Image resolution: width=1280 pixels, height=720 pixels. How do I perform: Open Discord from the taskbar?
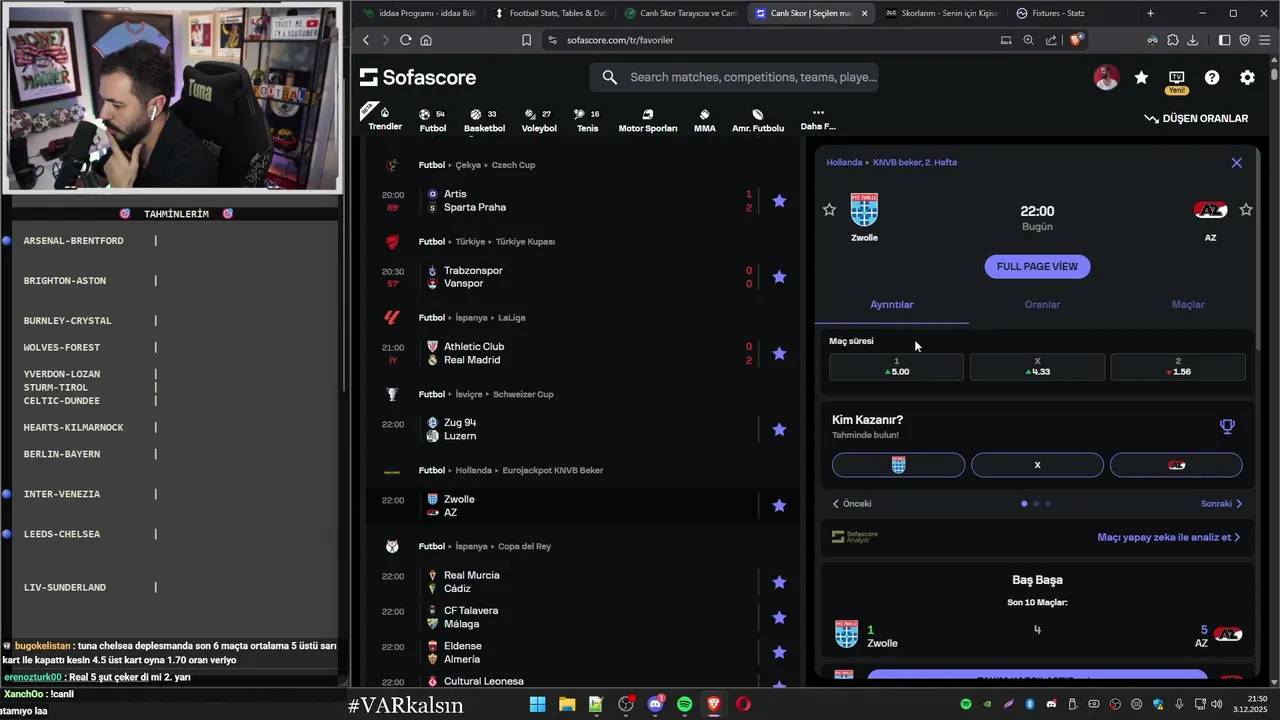pyautogui.click(x=655, y=704)
